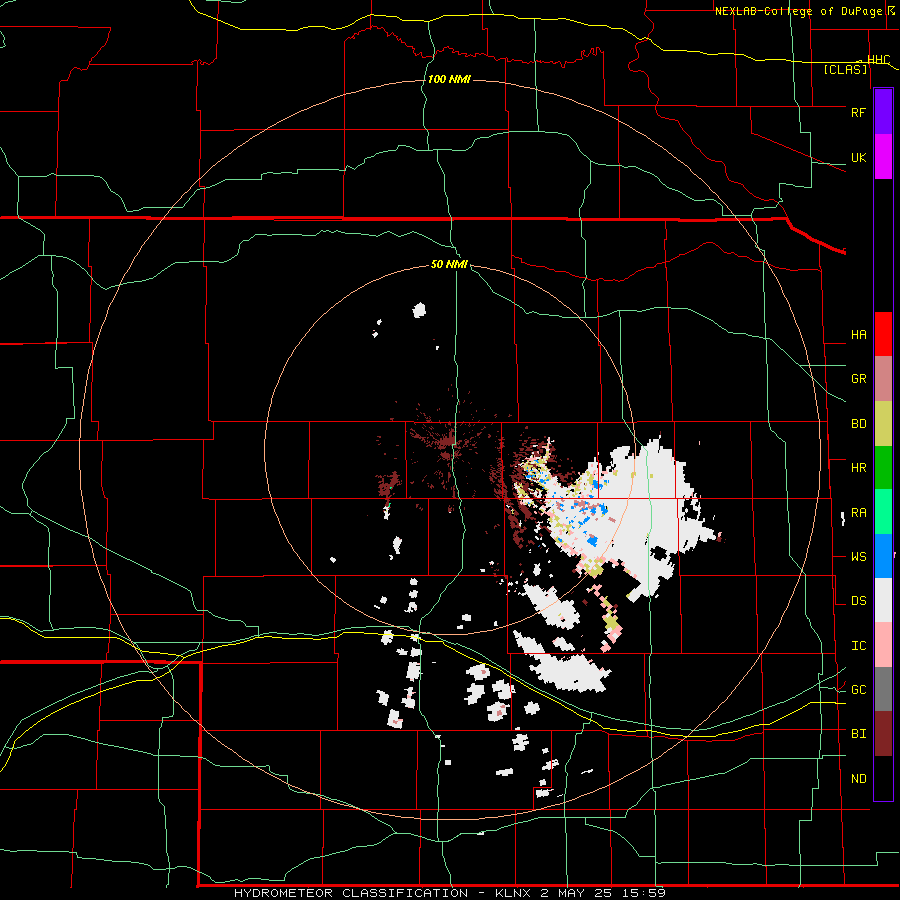Image resolution: width=900 pixels, height=900 pixels.
Task: Click the RF legend label
Action: click(858, 112)
